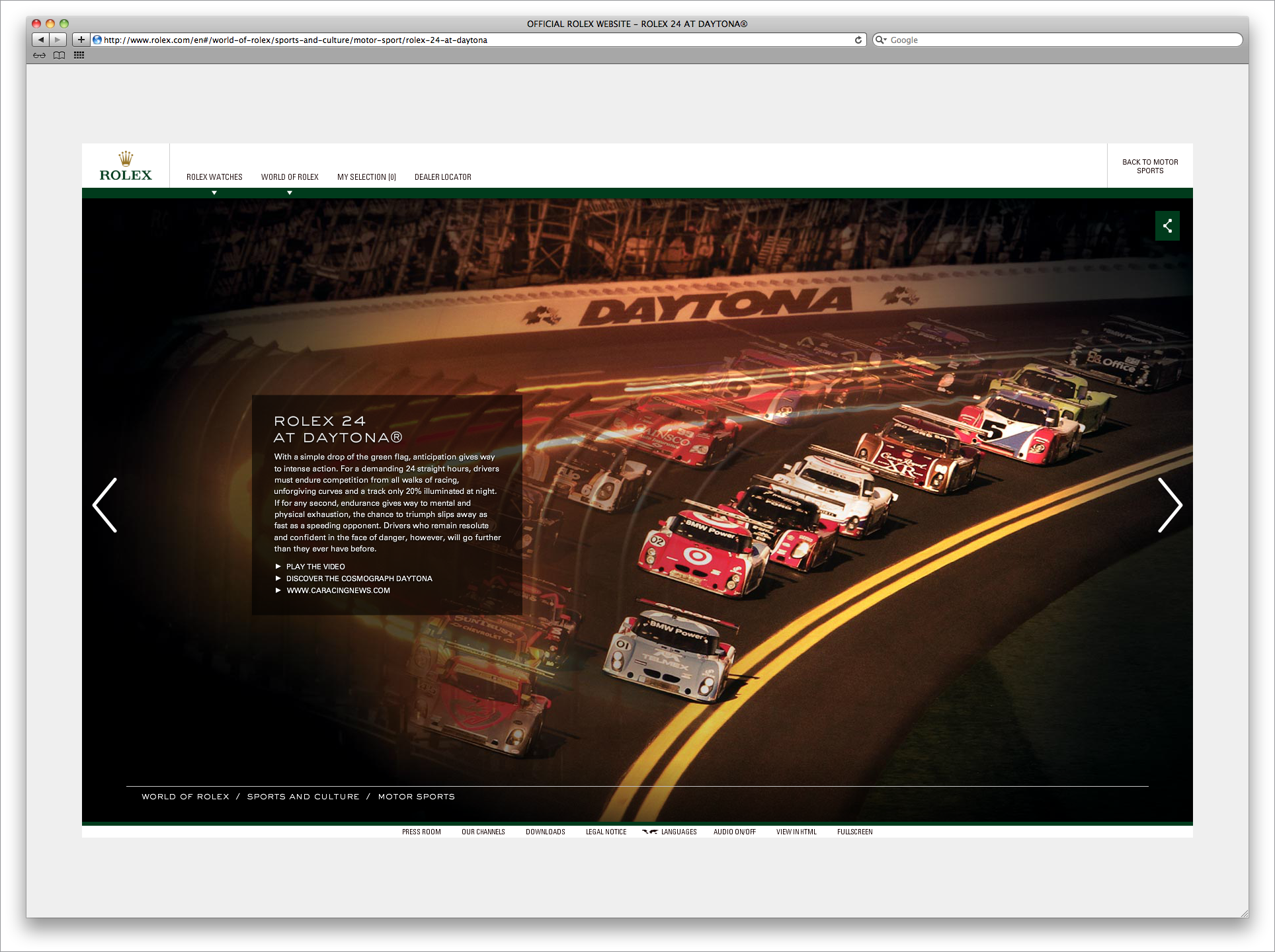
Task: Open My Selection (0)
Action: (366, 177)
